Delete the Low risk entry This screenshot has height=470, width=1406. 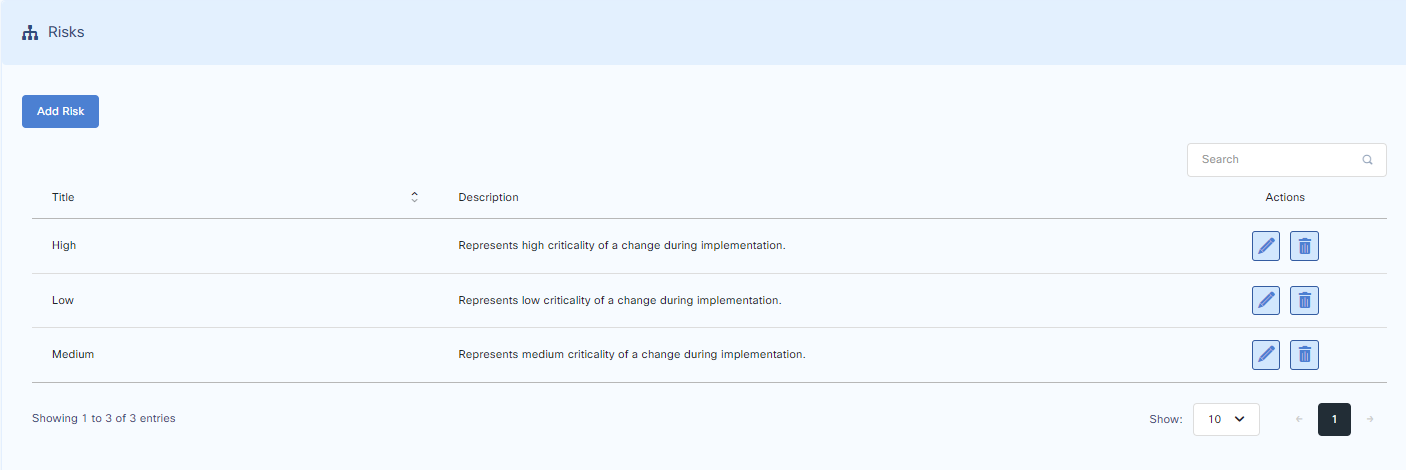(x=1304, y=300)
